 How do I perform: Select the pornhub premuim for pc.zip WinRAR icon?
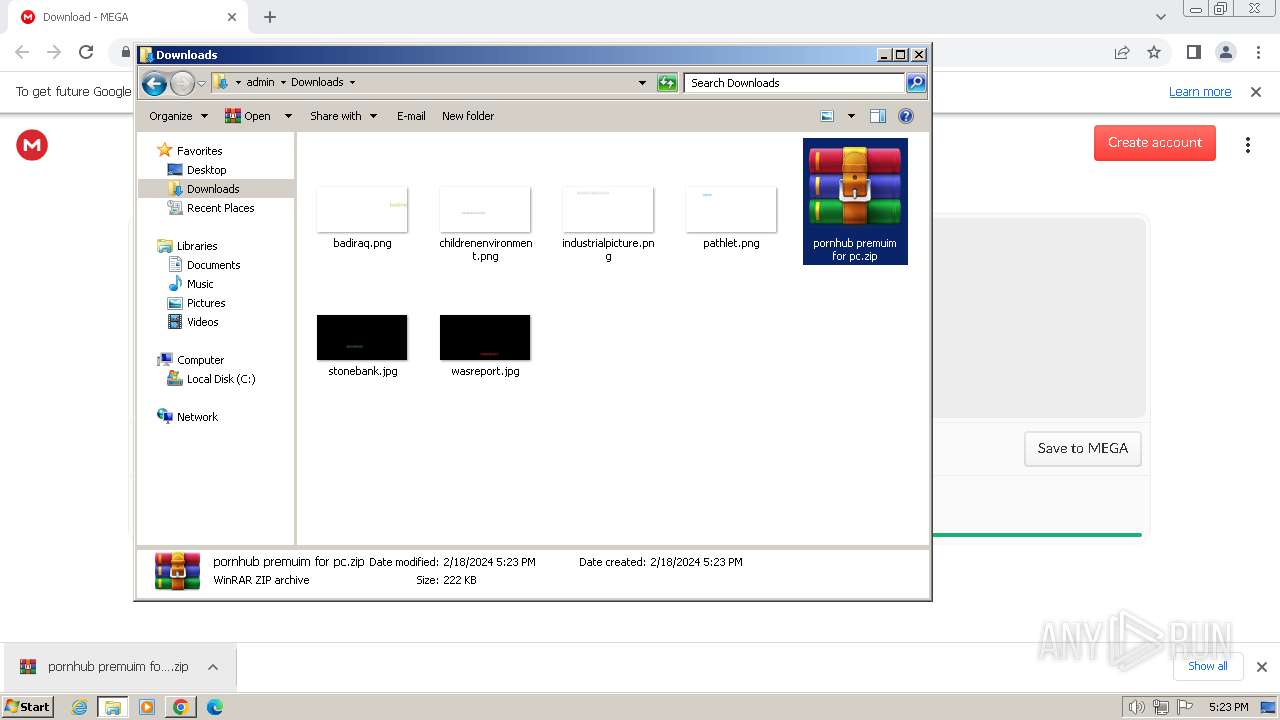pyautogui.click(x=855, y=186)
